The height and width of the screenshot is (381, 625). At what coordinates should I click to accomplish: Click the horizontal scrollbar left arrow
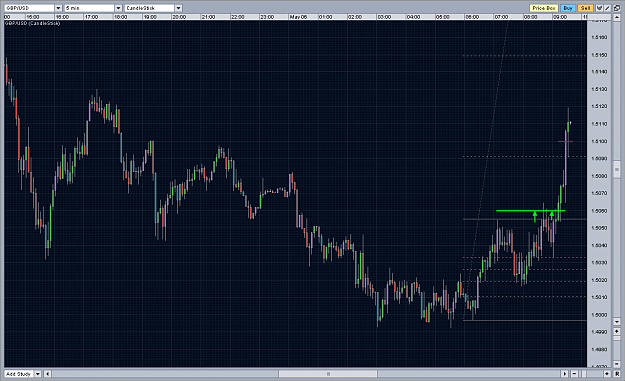click(x=47, y=374)
